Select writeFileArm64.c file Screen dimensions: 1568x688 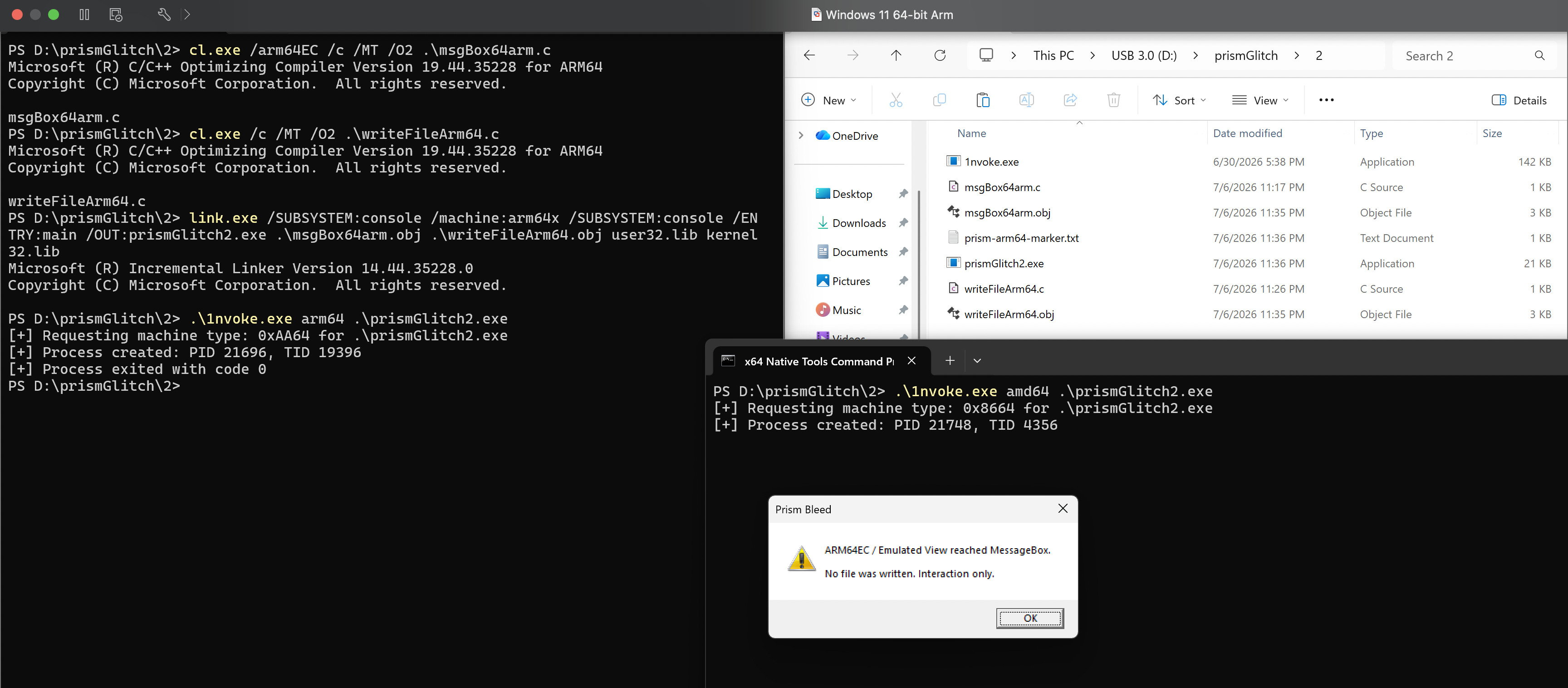pyautogui.click(x=1248, y=289)
